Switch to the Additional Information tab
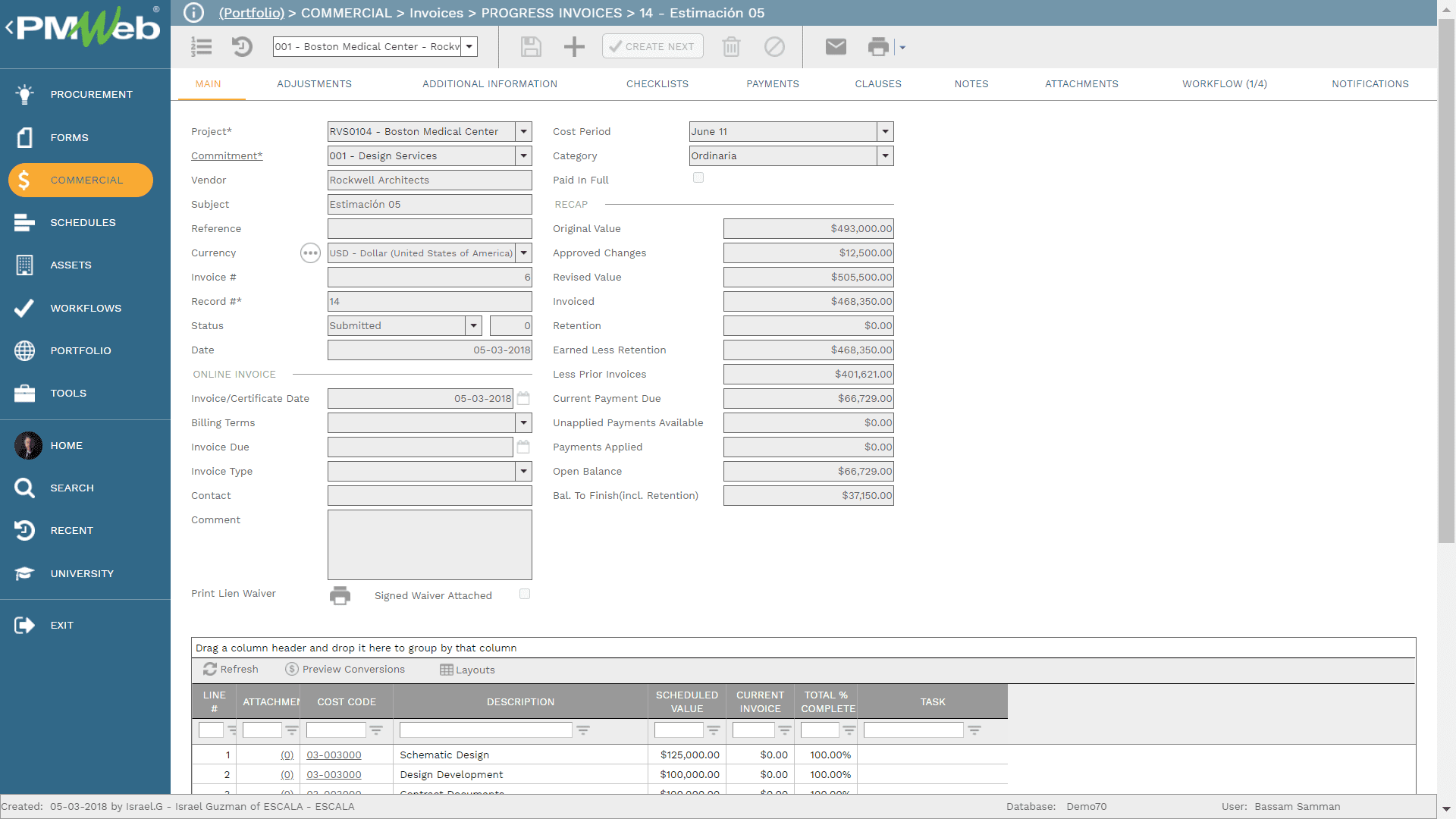This screenshot has height=819, width=1456. tap(490, 84)
